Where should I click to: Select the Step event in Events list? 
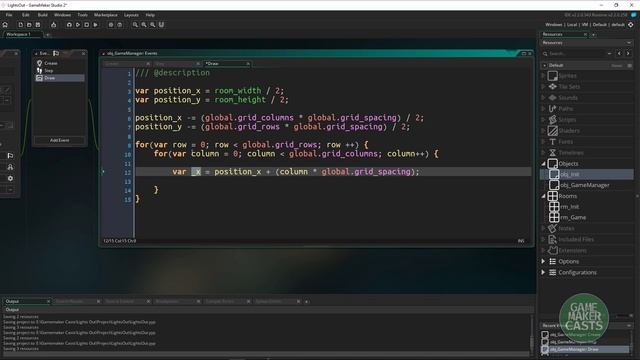pos(60,71)
